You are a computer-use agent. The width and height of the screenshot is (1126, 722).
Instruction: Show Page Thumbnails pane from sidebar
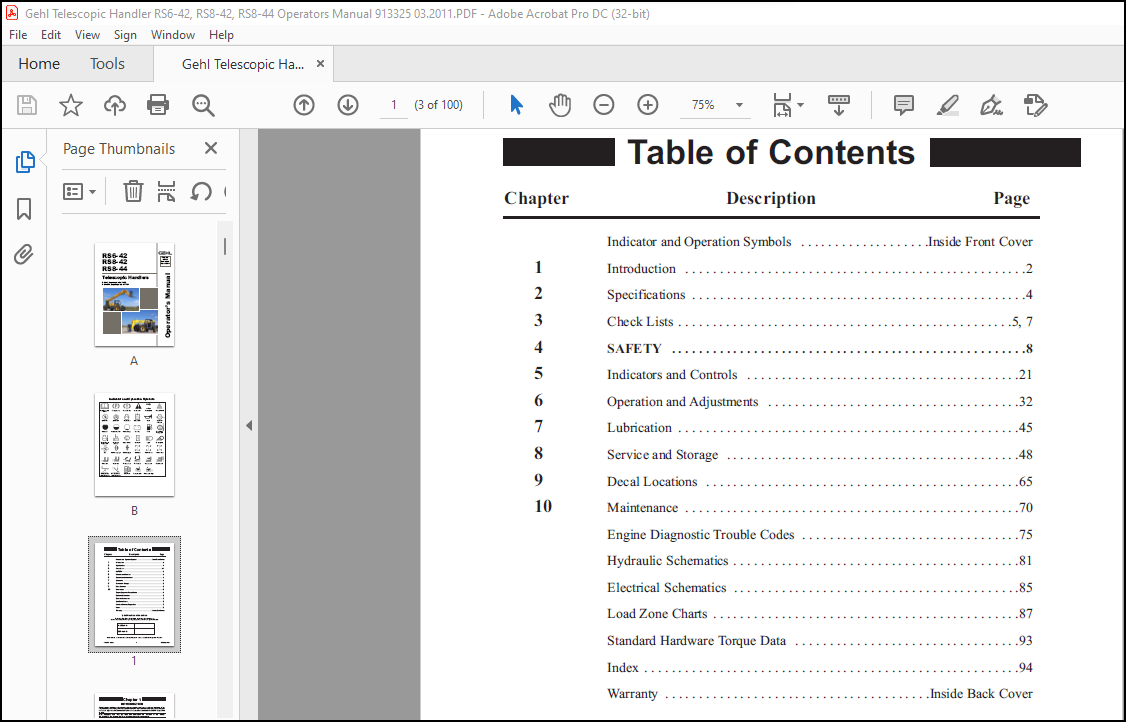pyautogui.click(x=24, y=162)
